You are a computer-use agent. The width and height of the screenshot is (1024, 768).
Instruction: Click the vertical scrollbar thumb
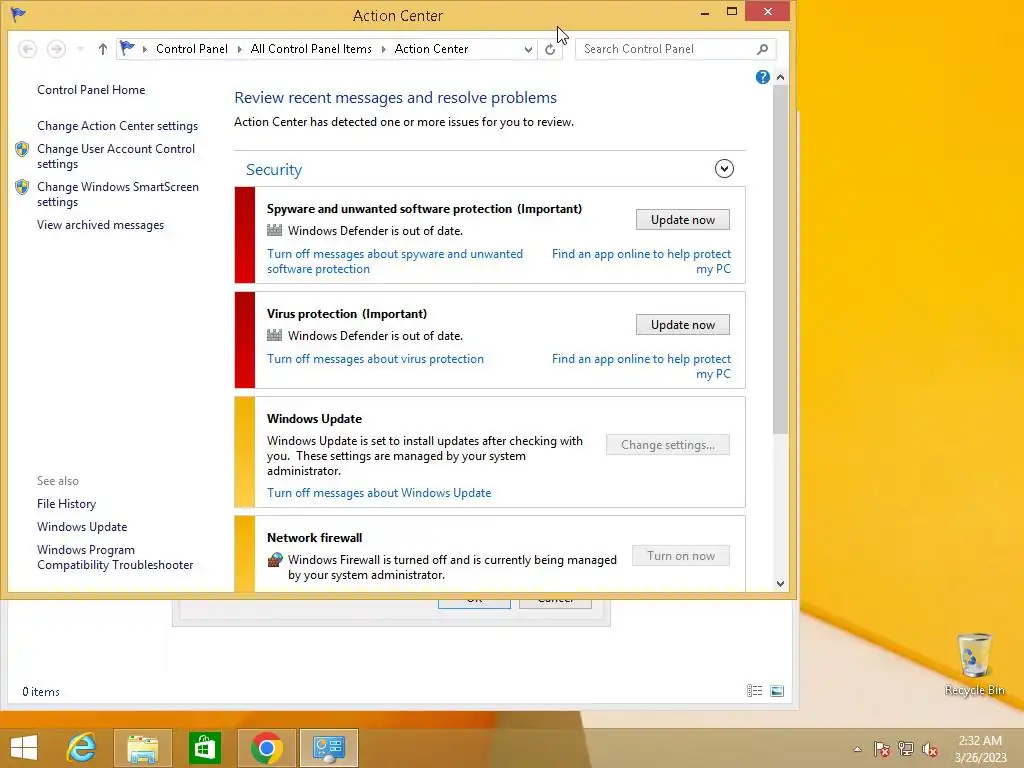(x=780, y=260)
